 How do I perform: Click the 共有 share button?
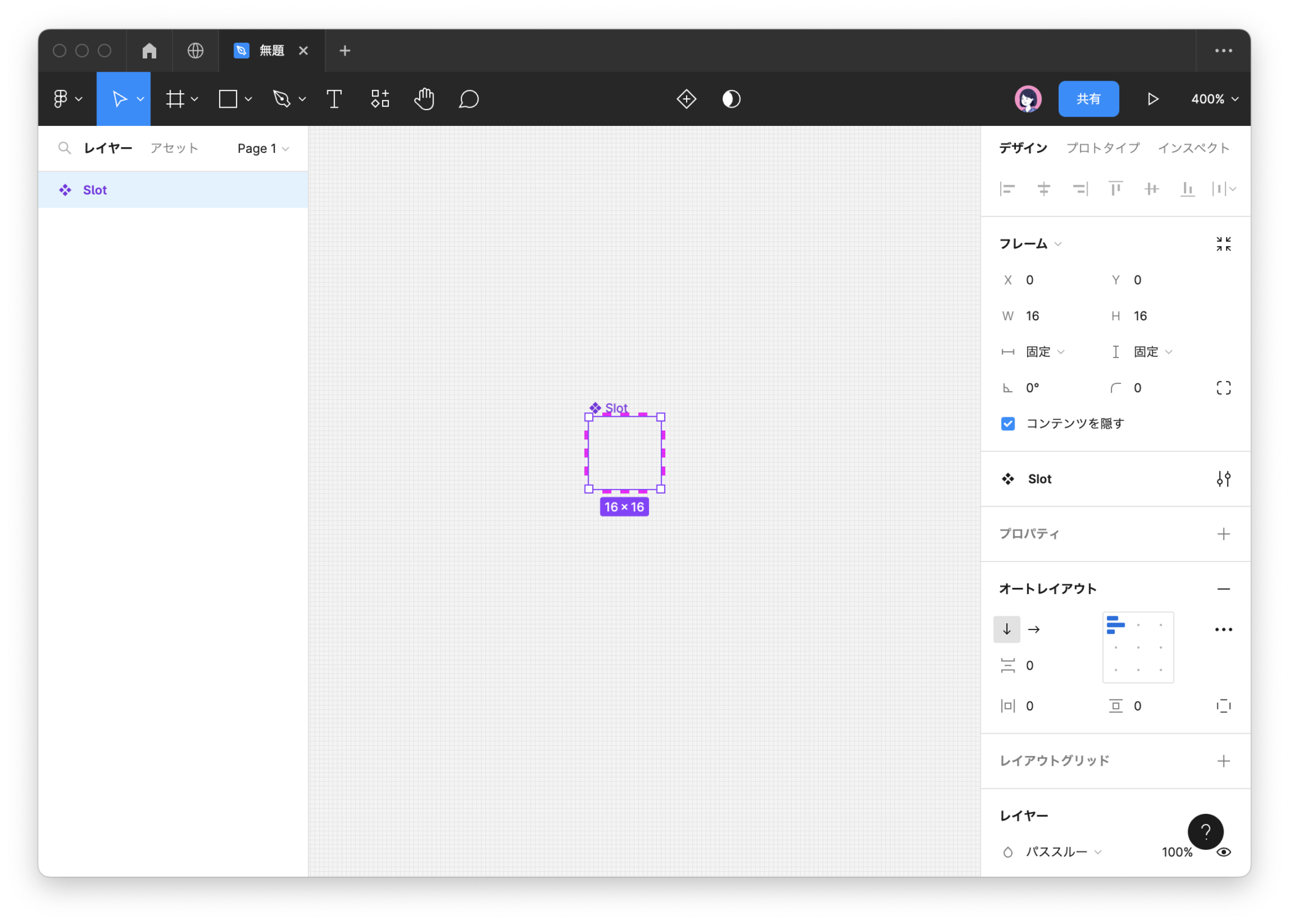(x=1088, y=99)
